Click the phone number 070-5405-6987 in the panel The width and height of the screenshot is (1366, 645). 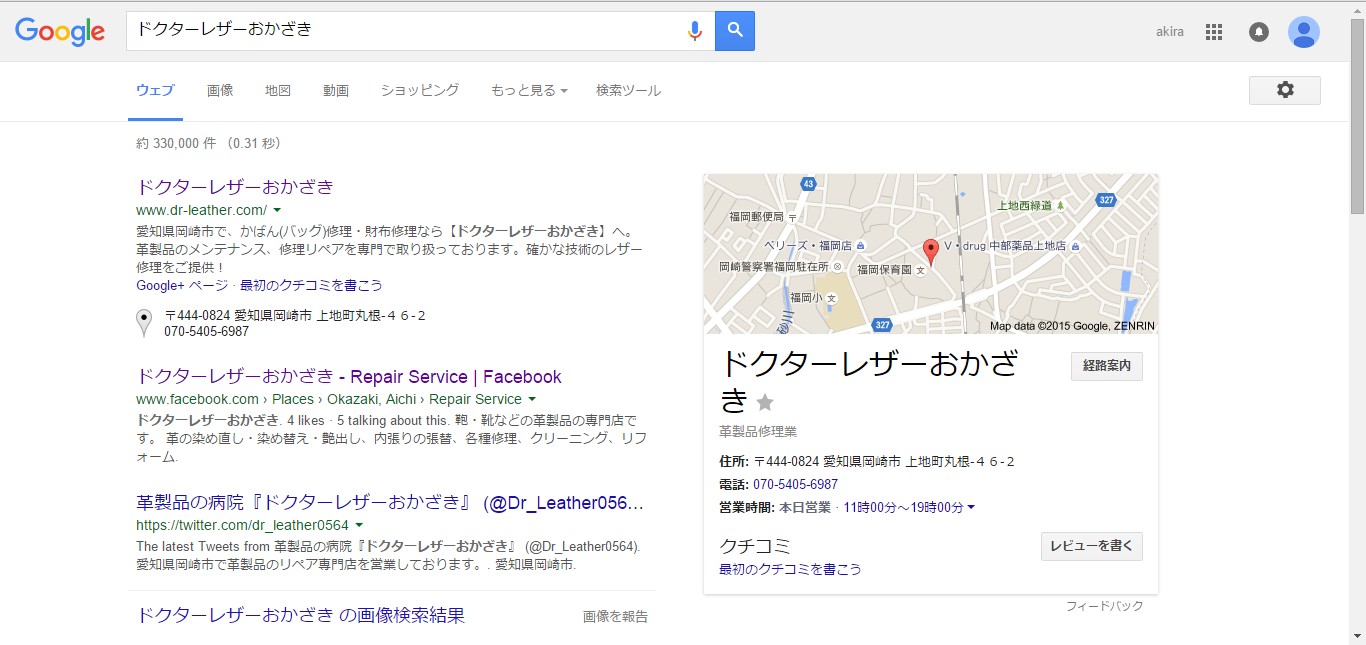tap(795, 484)
